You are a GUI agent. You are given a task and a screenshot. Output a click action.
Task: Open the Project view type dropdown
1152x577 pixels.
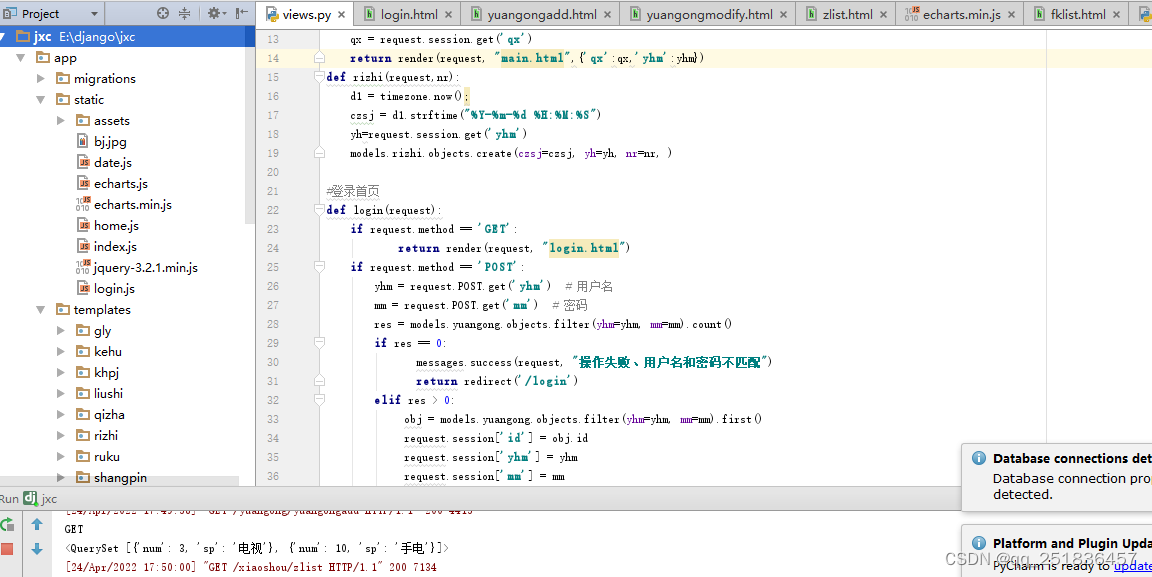94,14
